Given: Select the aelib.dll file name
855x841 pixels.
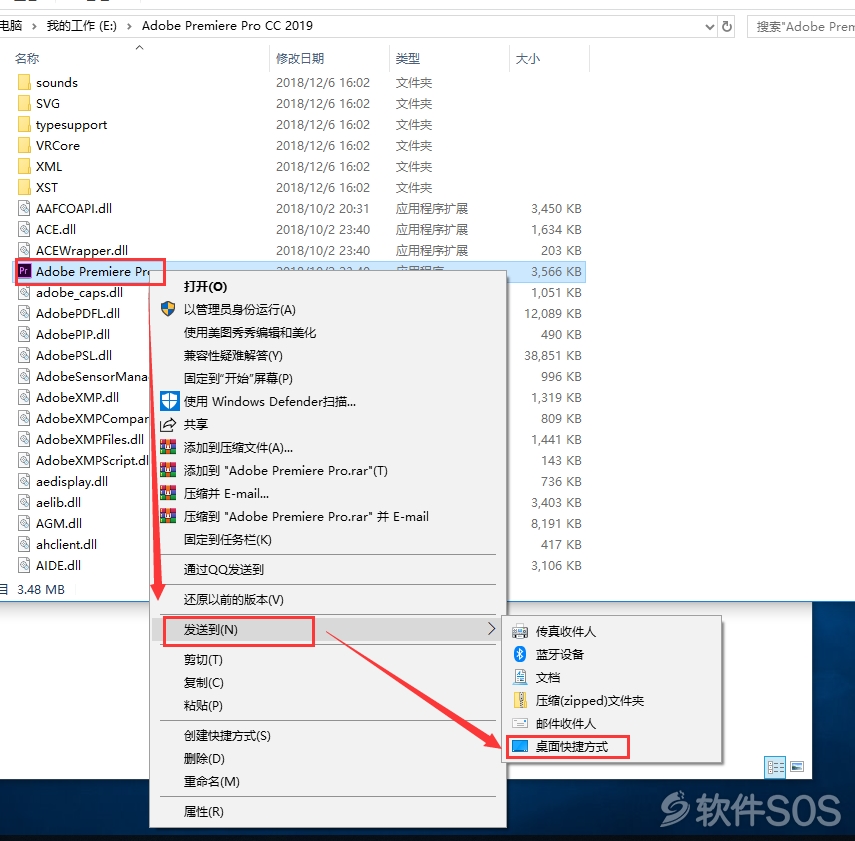Looking at the screenshot, I should click(x=58, y=502).
